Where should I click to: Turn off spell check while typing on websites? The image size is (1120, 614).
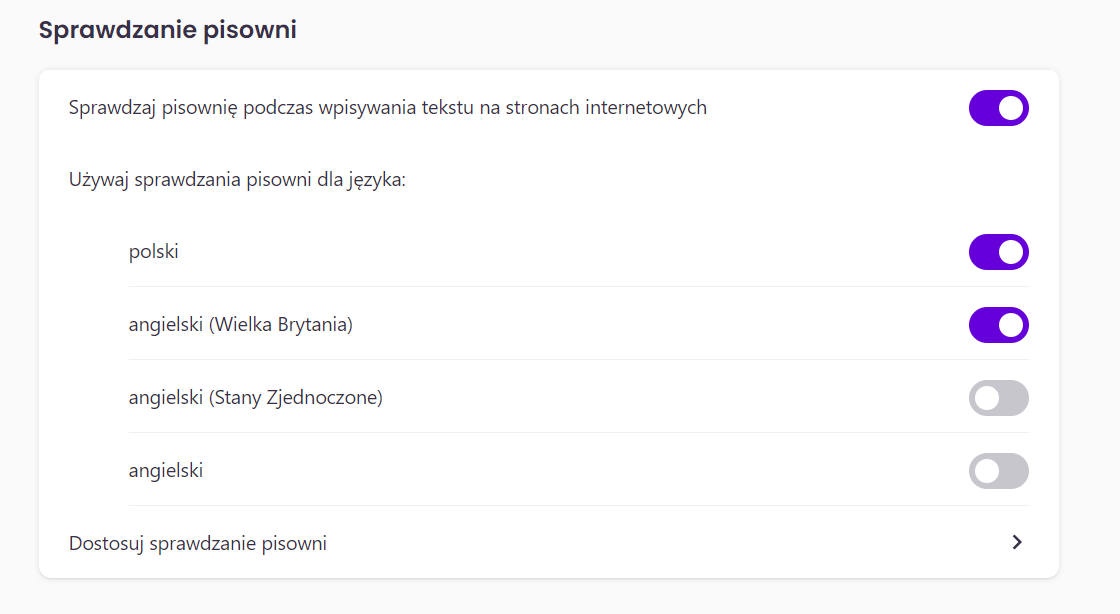(999, 108)
